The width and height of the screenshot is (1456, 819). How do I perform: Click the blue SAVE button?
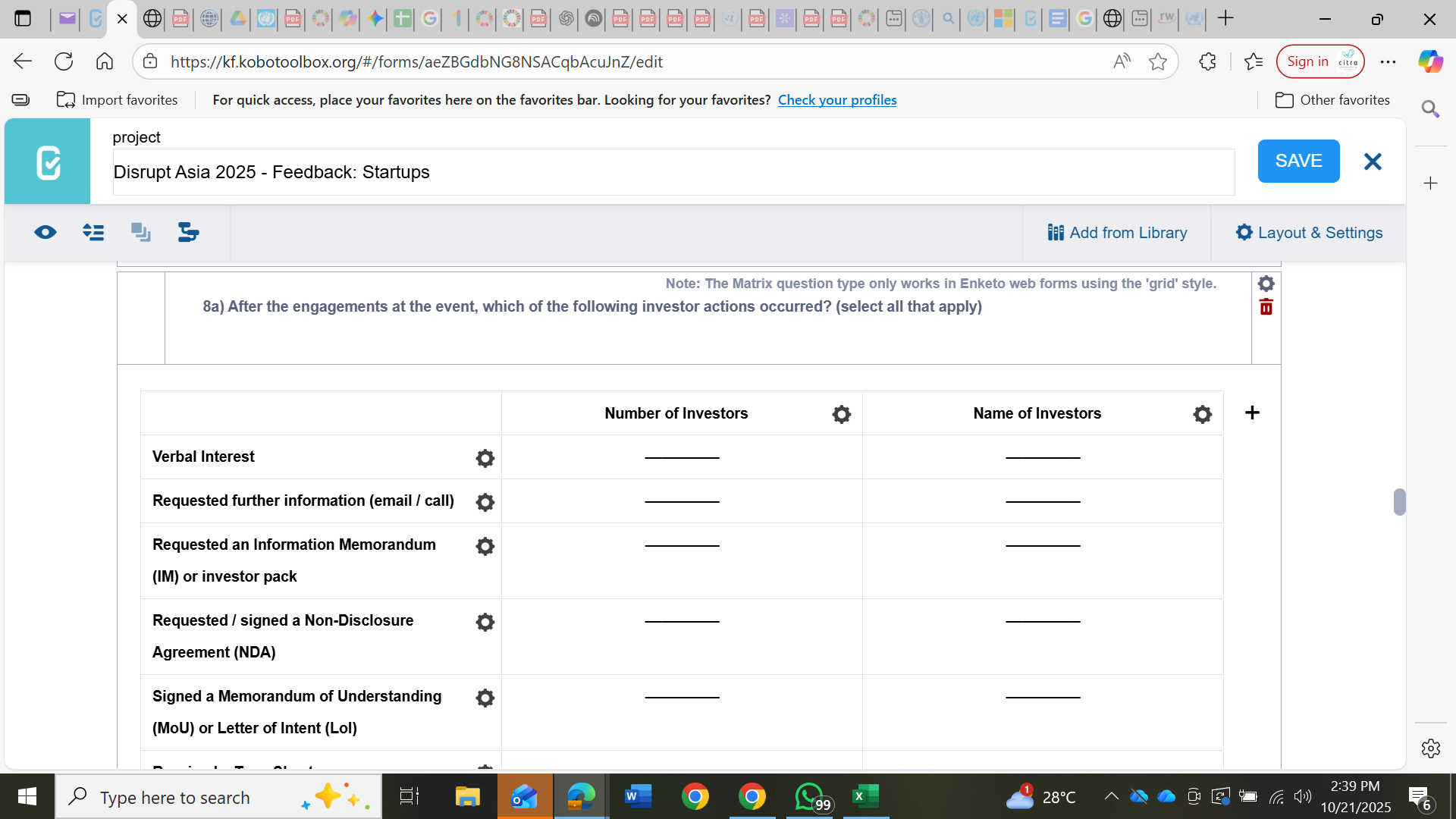click(x=1298, y=161)
